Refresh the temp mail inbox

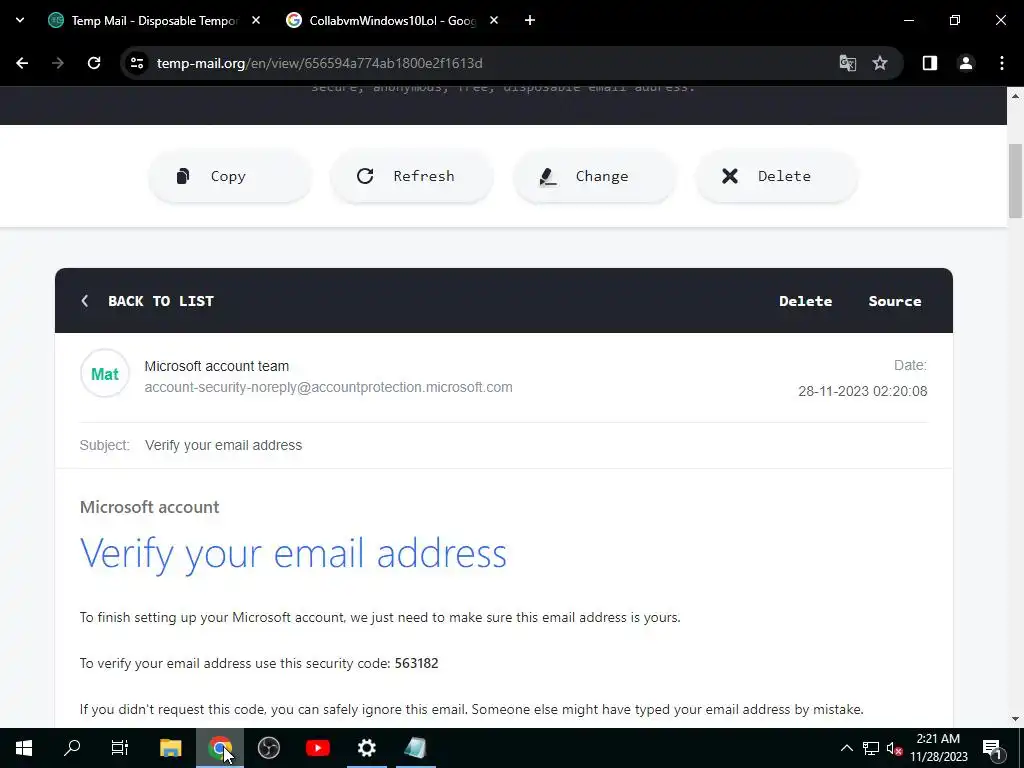coord(411,176)
